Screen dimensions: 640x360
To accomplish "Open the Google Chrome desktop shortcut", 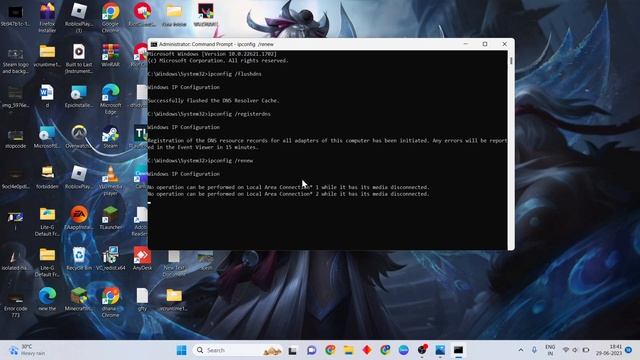I will pyautogui.click(x=111, y=18).
